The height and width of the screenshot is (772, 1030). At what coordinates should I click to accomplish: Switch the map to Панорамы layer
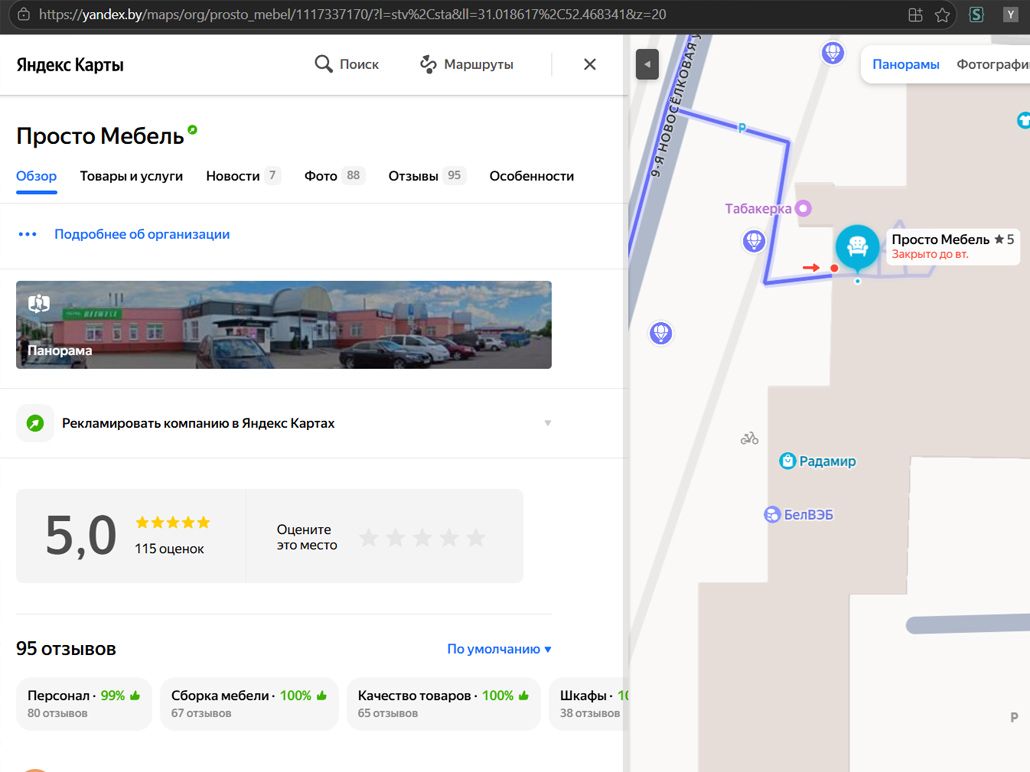pos(905,64)
